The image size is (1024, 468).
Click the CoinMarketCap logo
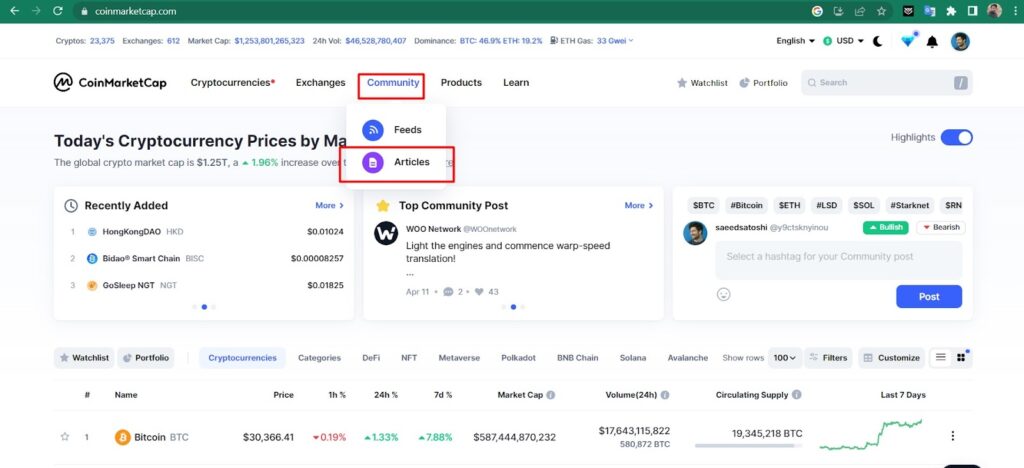point(110,82)
